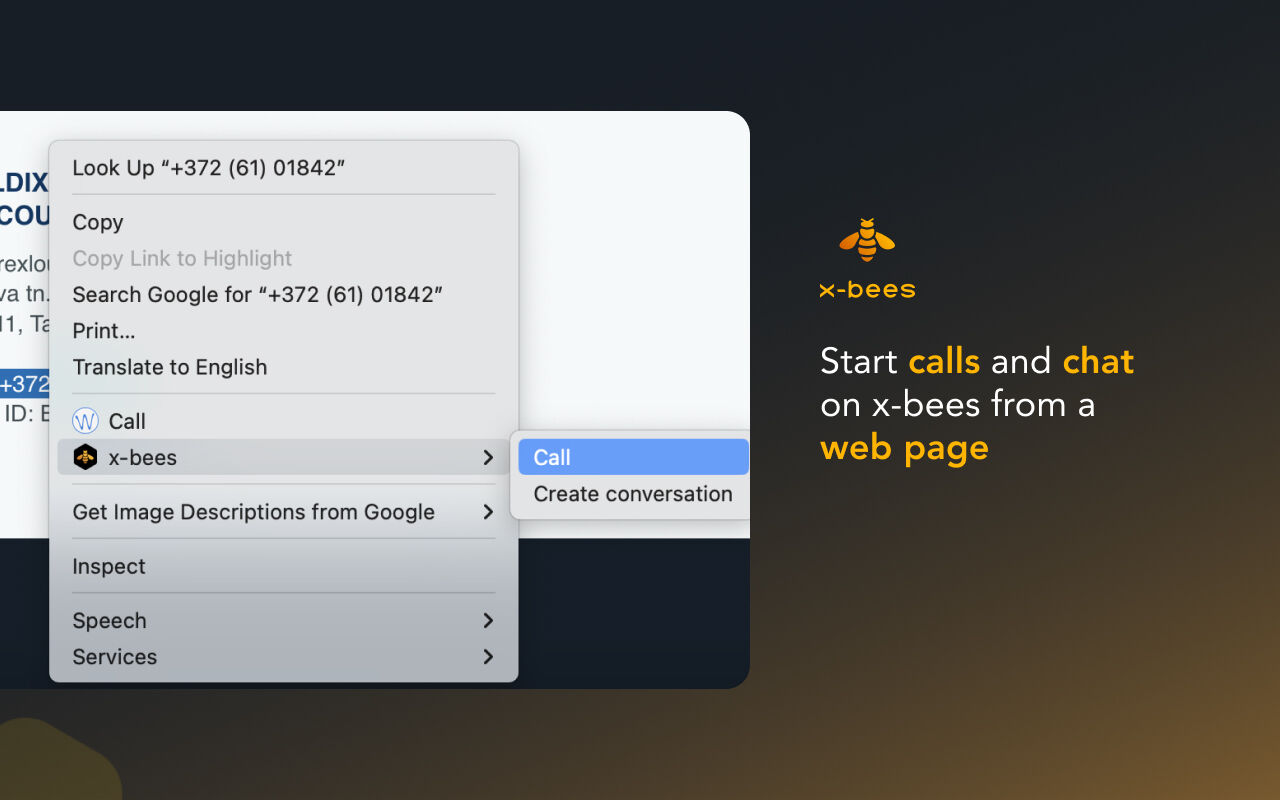The width and height of the screenshot is (1280, 800).
Task: Click the x-bees bee logo on the right
Action: point(867,240)
